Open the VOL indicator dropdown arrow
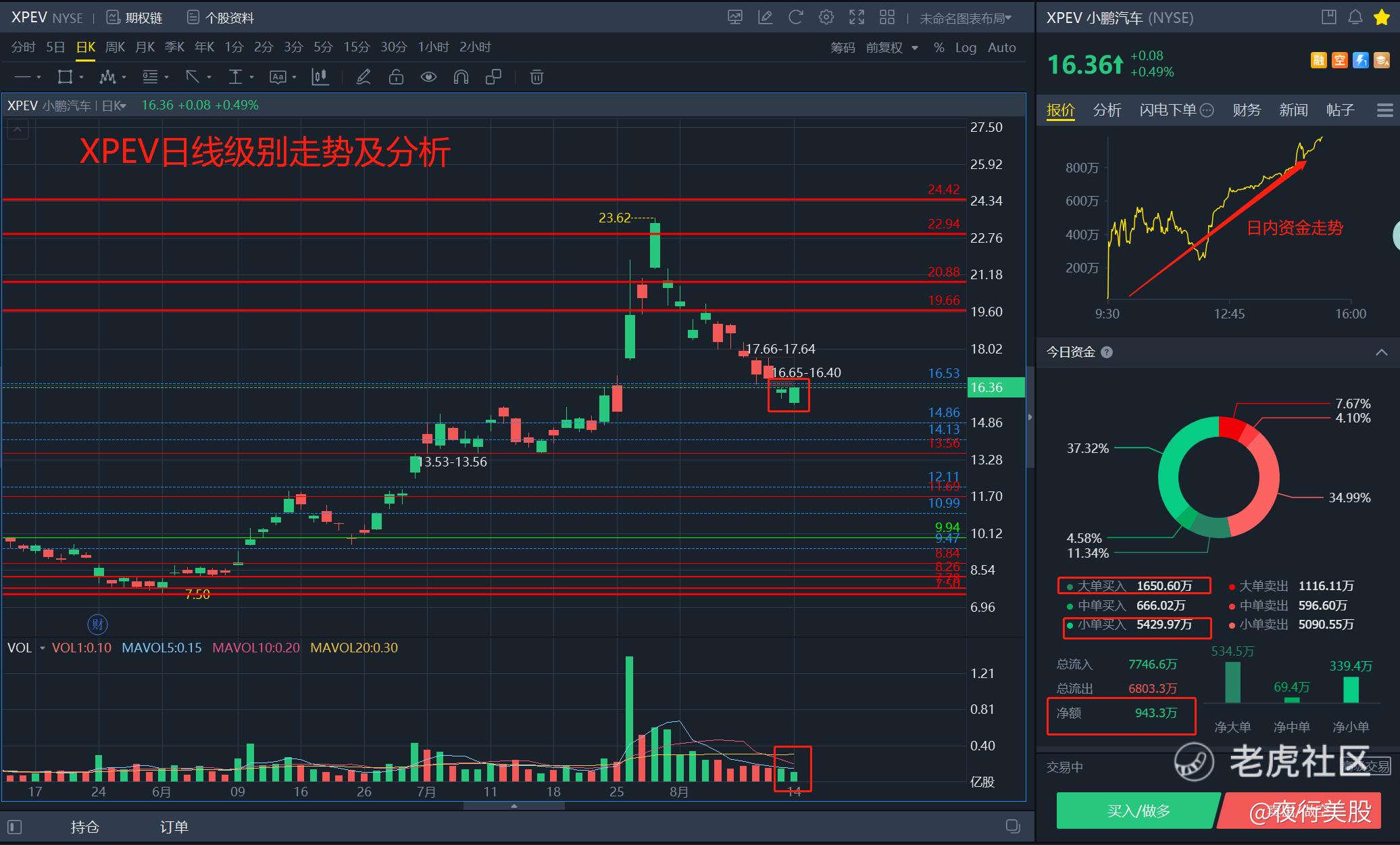The width and height of the screenshot is (1400, 845). point(42,648)
